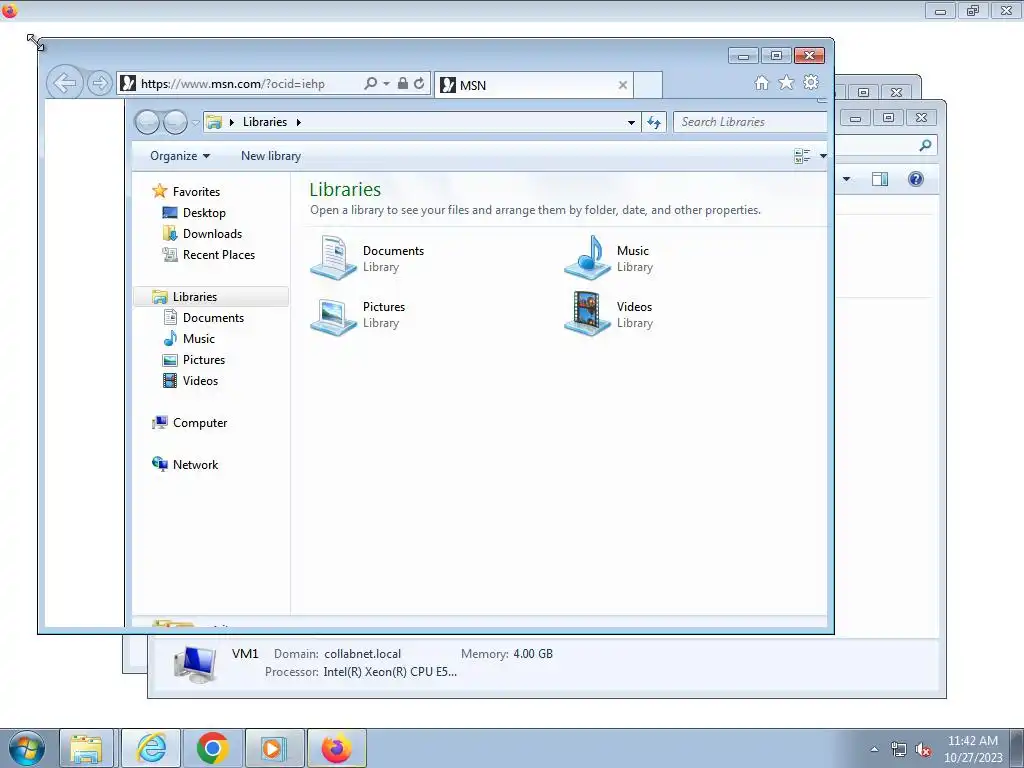This screenshot has height=768, width=1024.
Task: Click the Libraries breadcrumb in address bar
Action: pos(264,122)
